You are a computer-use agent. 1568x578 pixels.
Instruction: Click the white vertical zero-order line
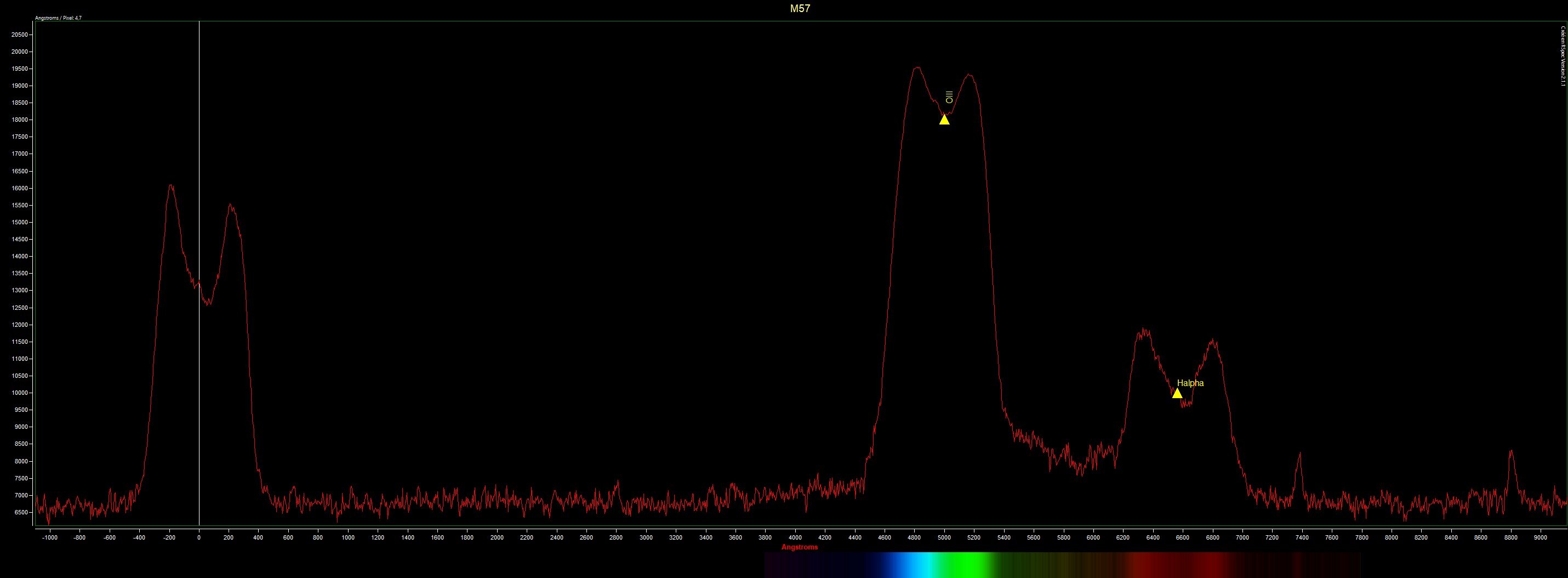point(199,273)
